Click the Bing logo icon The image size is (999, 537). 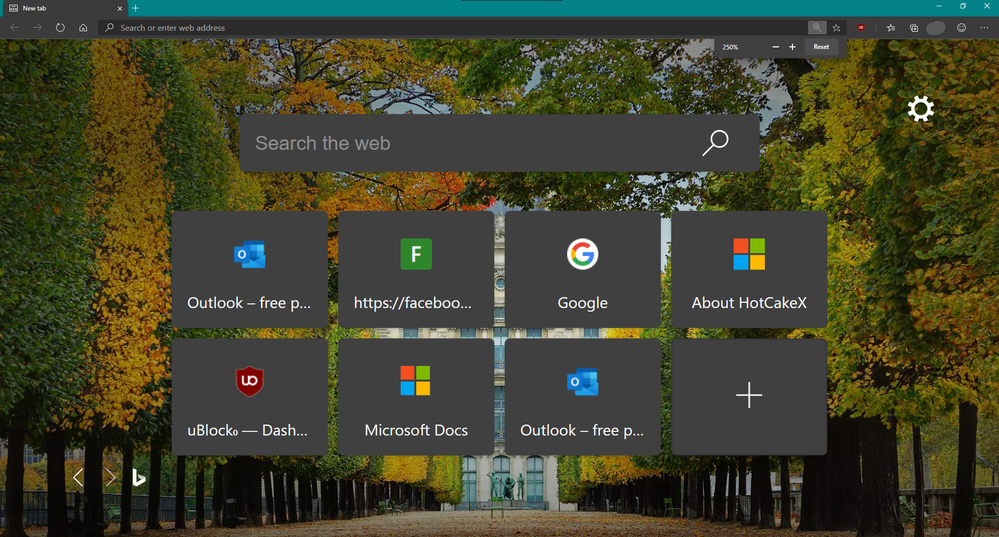click(138, 477)
